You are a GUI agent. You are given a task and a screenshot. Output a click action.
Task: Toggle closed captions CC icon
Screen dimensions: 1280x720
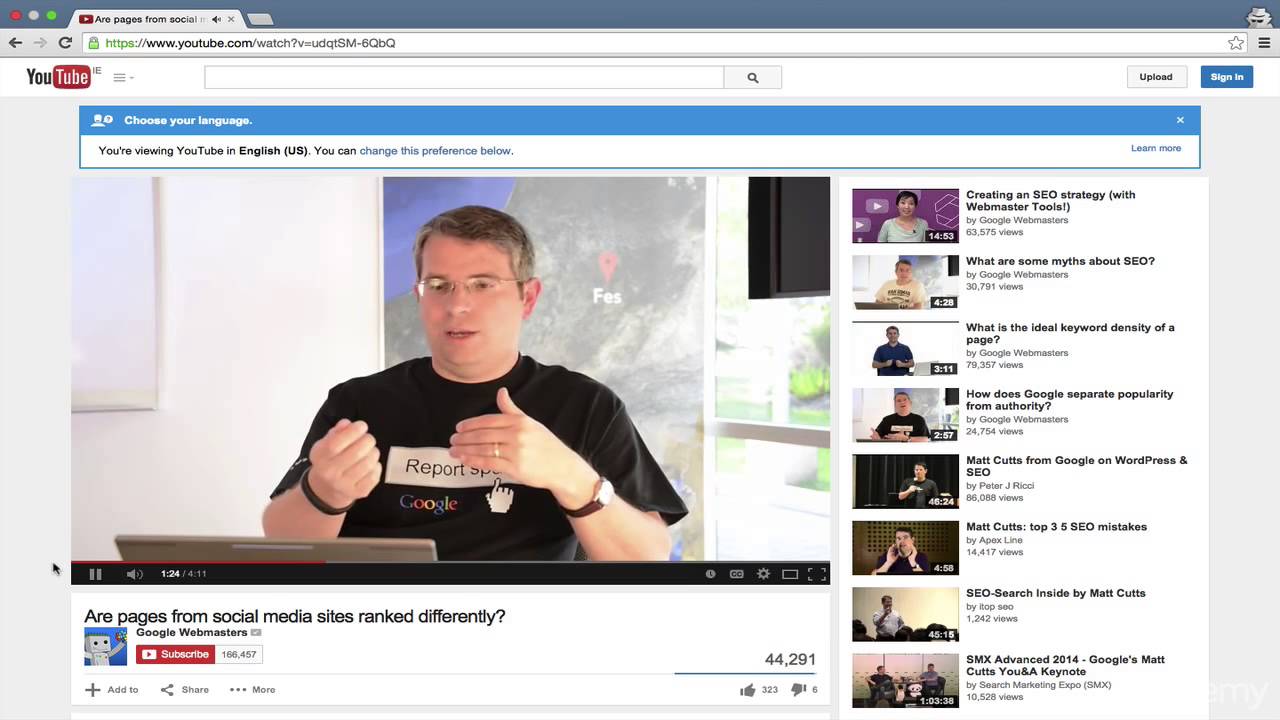pos(737,574)
